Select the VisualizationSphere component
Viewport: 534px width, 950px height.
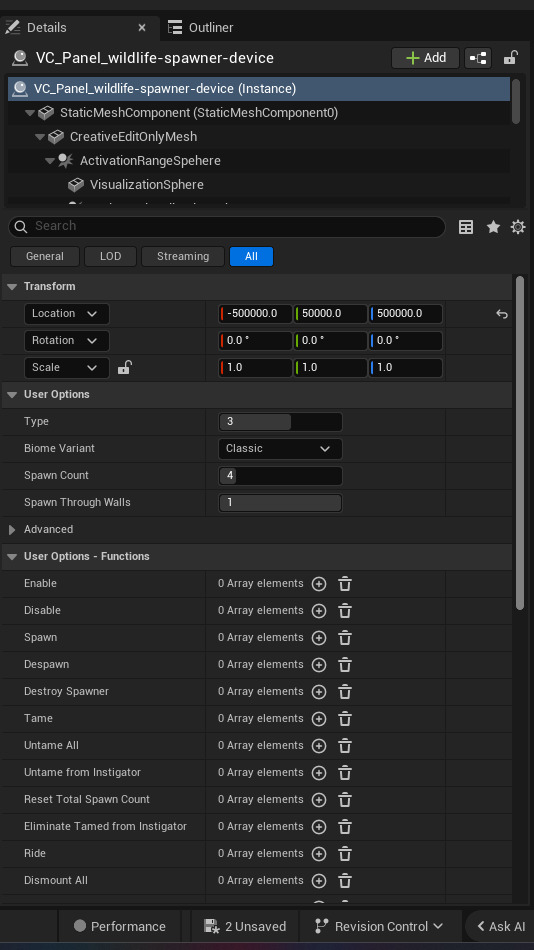(x=147, y=185)
